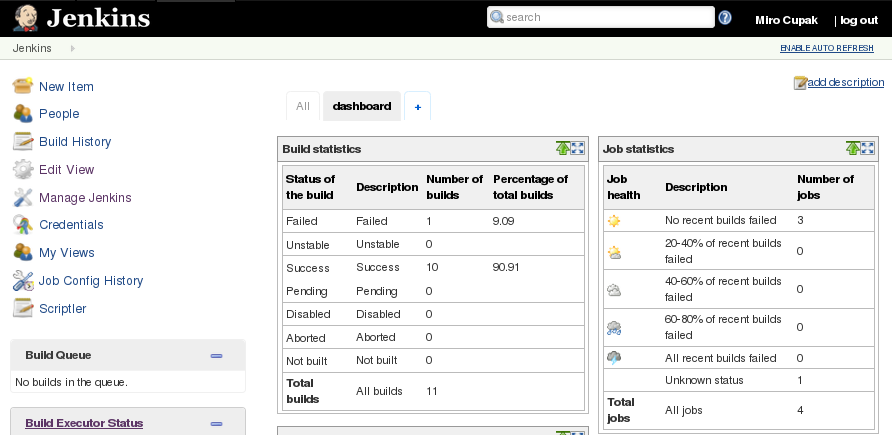Screen dimensions: 892x435
Task: Open the Manage Jenkins link
Action: pyautogui.click(x=85, y=197)
